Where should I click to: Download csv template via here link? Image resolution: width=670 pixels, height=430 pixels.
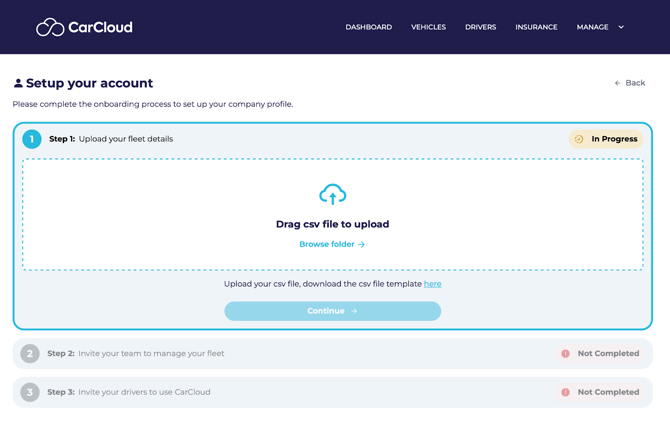(x=432, y=284)
